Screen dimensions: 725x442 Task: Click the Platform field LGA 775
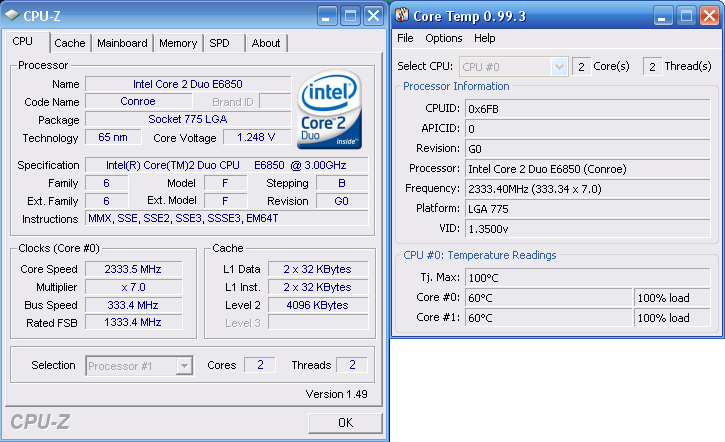[587, 209]
